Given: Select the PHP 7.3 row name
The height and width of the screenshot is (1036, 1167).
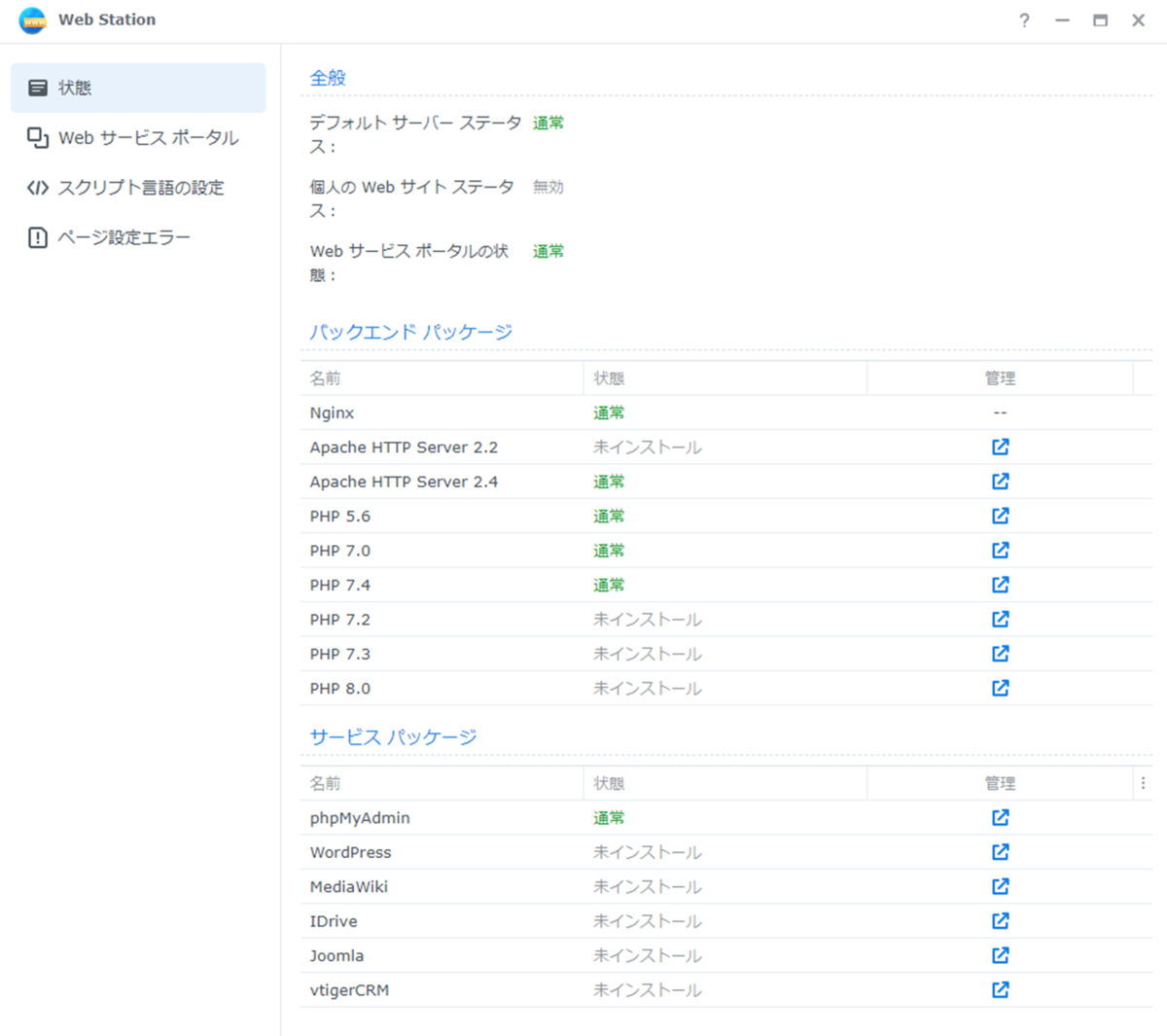Looking at the screenshot, I should pyautogui.click(x=339, y=654).
